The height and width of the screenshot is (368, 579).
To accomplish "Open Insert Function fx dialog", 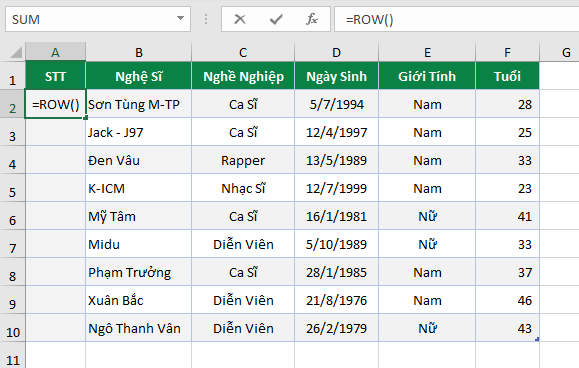I will pyautogui.click(x=312, y=19).
